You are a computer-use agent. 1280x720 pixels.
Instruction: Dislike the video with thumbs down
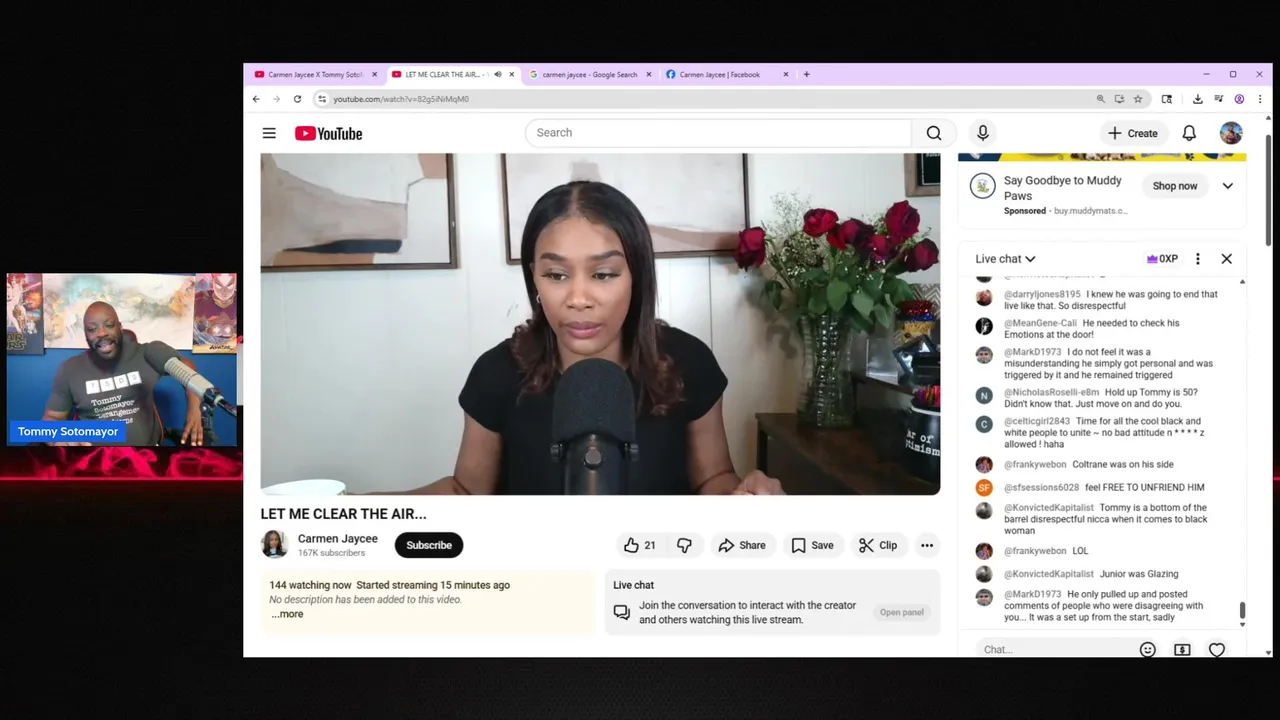tap(685, 545)
